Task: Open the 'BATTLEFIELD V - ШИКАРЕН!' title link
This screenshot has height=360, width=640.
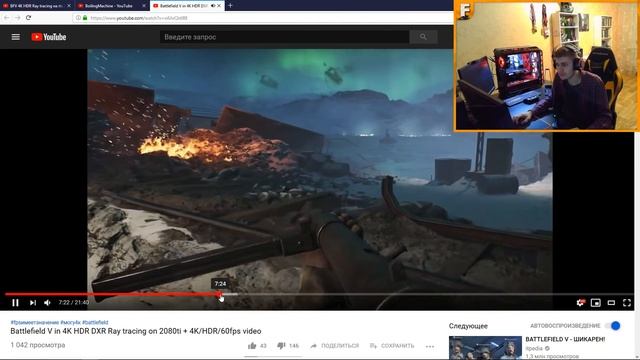Action: click(565, 339)
